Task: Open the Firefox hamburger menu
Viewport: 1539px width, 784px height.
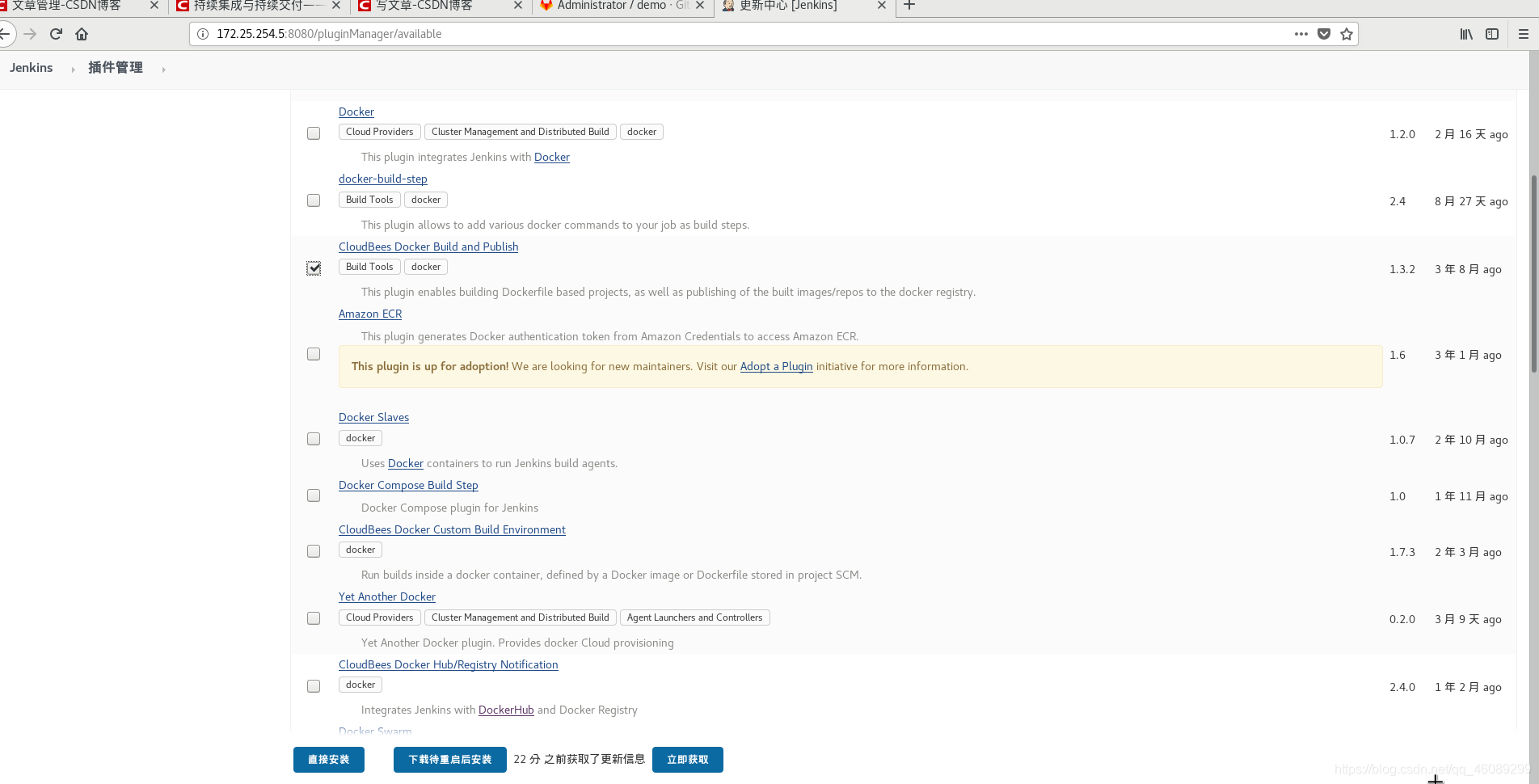Action: [x=1524, y=34]
